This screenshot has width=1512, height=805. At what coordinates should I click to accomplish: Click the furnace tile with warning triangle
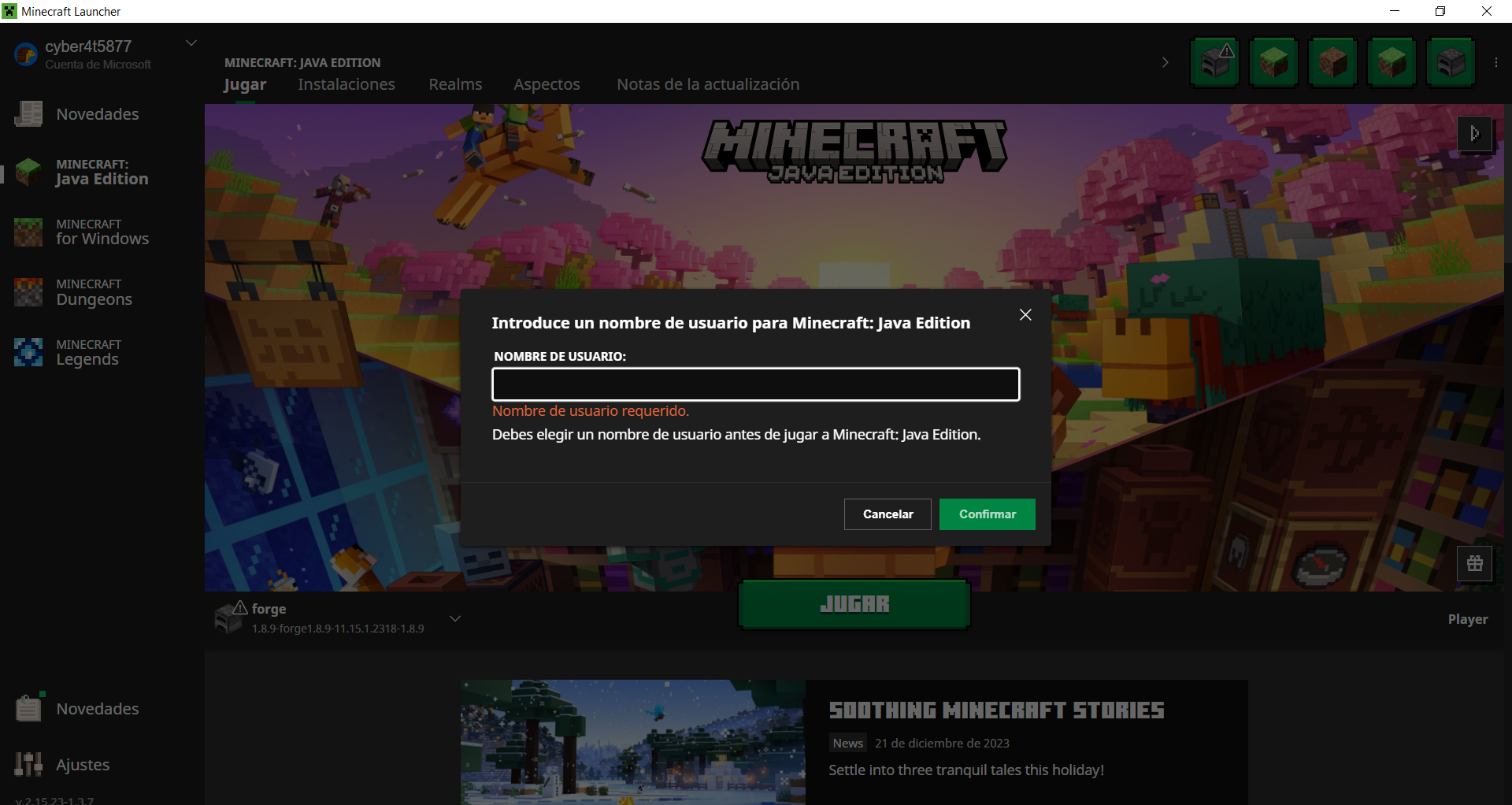(1214, 62)
